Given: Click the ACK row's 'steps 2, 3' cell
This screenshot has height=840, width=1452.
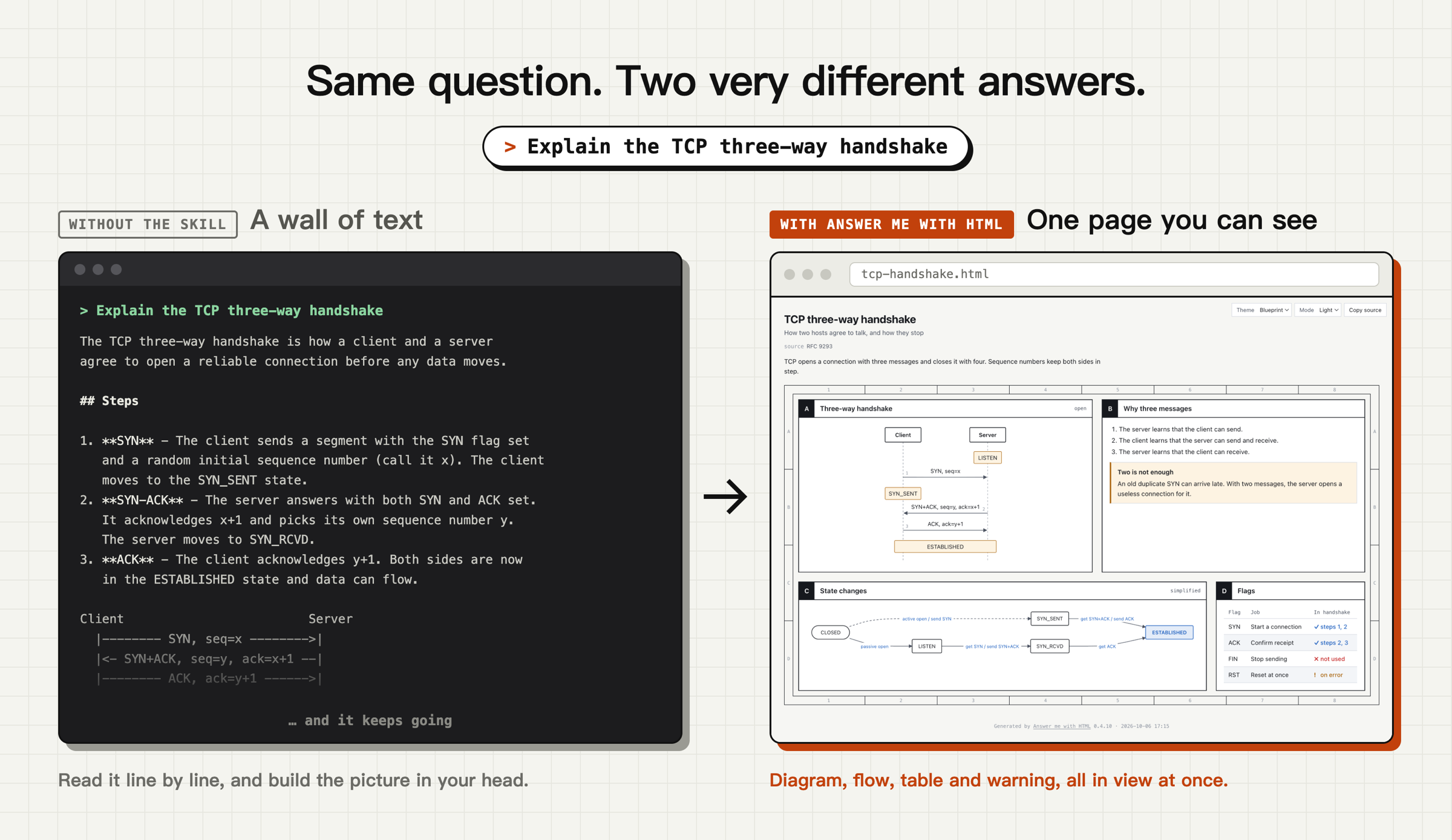Looking at the screenshot, I should [x=1330, y=643].
